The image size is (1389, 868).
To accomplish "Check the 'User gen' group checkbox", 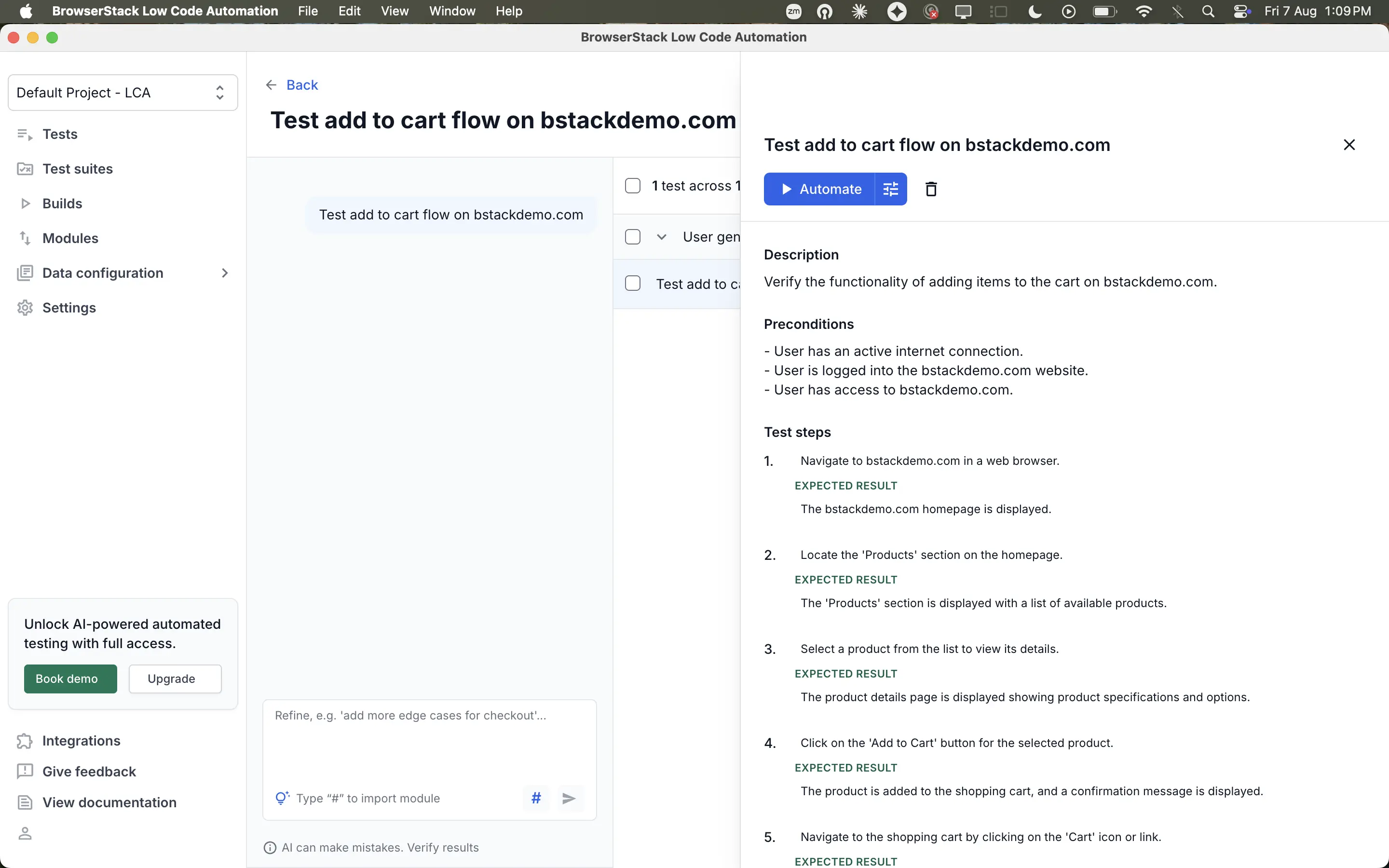I will [x=632, y=236].
